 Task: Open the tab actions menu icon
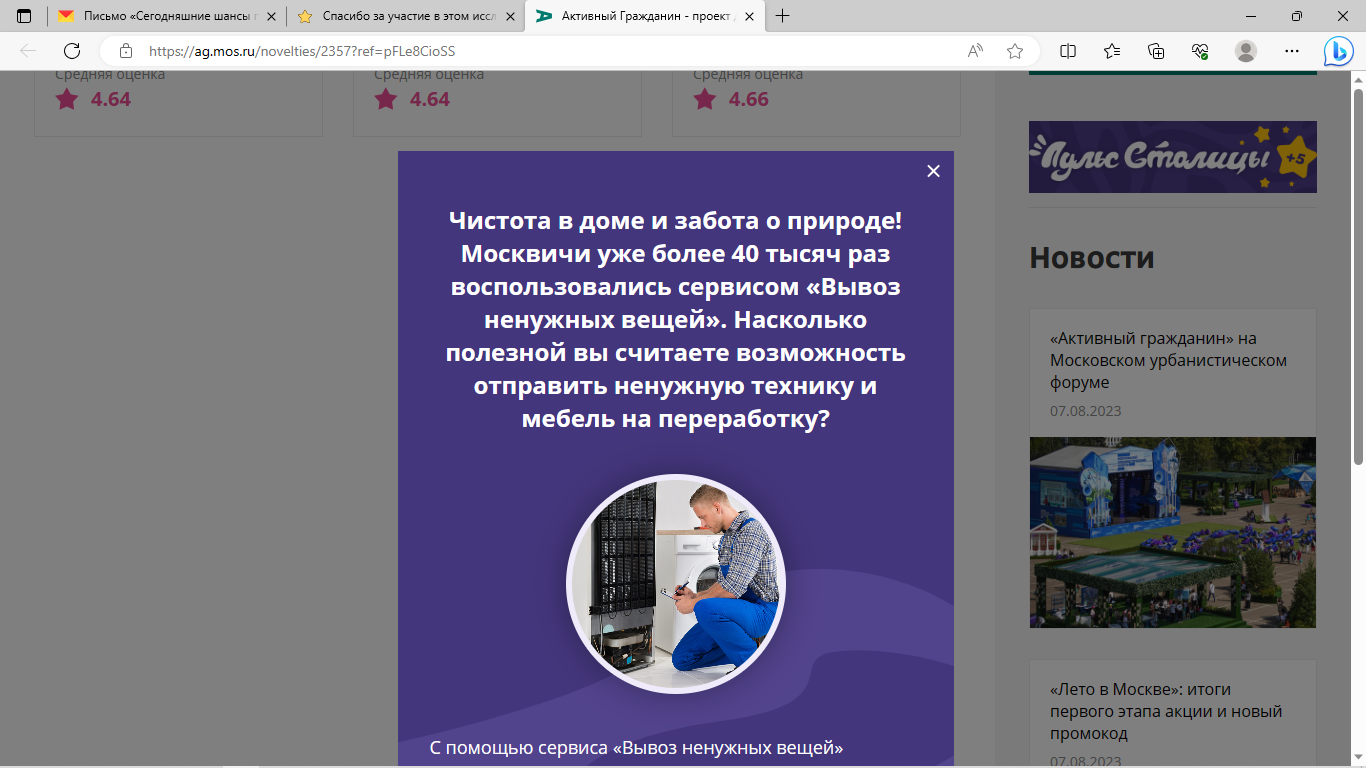[24, 16]
